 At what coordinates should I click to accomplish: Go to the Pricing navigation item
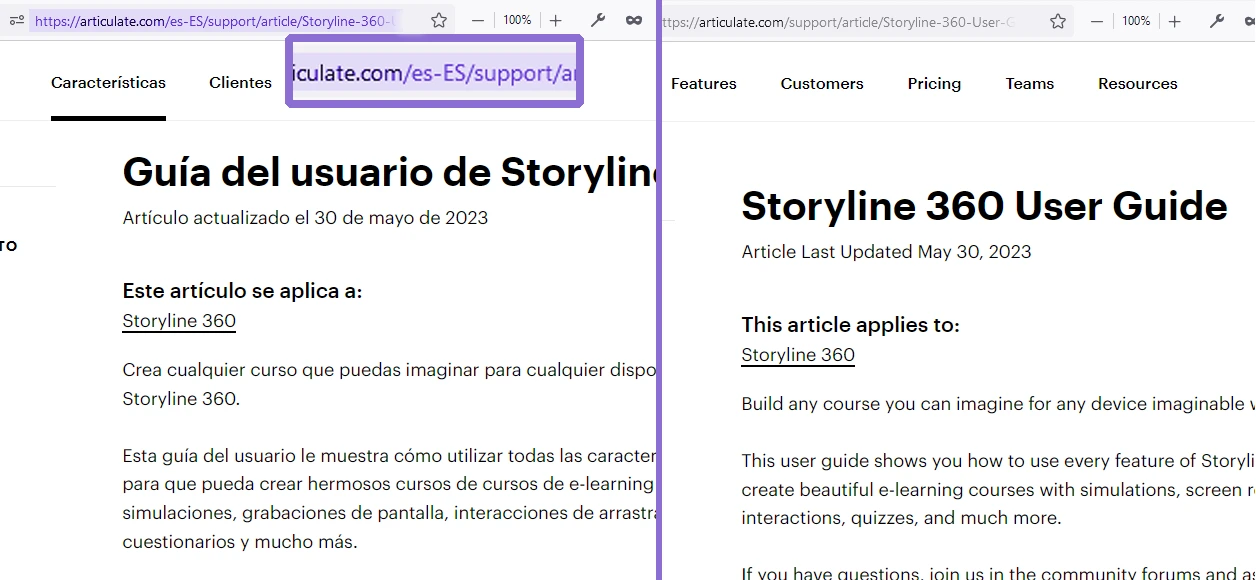tap(934, 84)
